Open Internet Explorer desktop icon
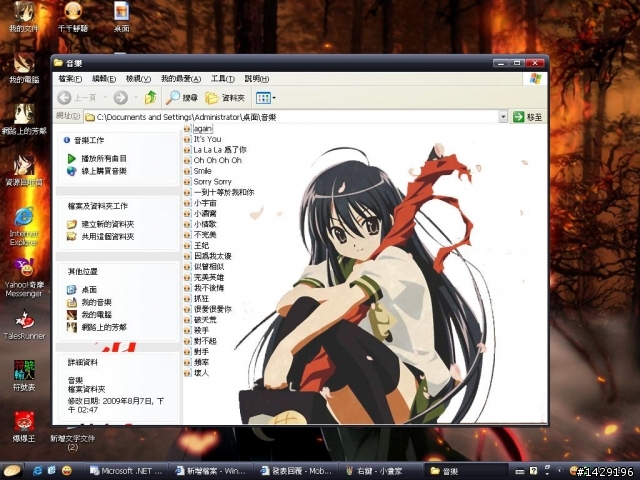Image resolution: width=640 pixels, height=480 pixels. click(x=24, y=227)
